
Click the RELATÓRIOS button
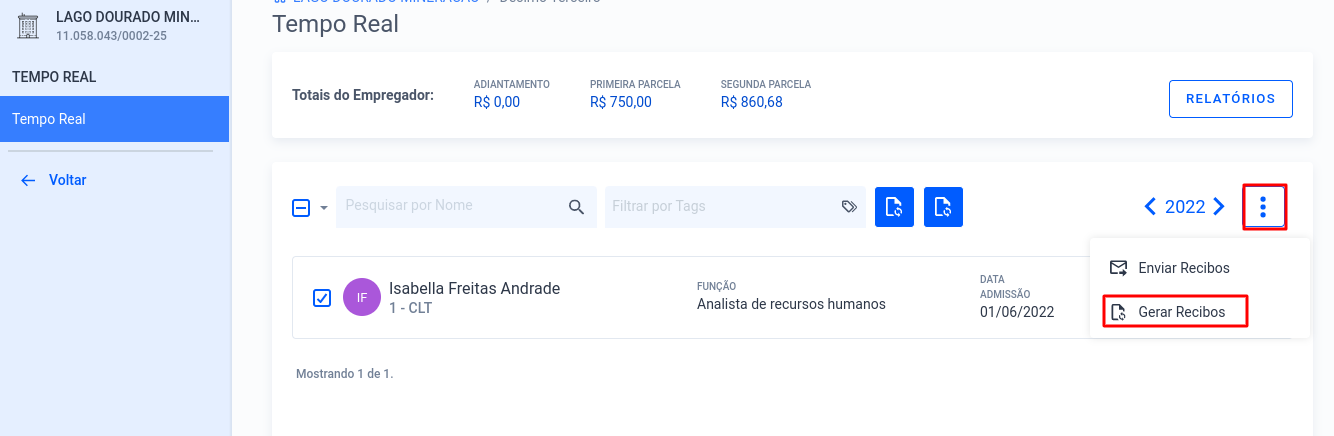(x=1231, y=99)
